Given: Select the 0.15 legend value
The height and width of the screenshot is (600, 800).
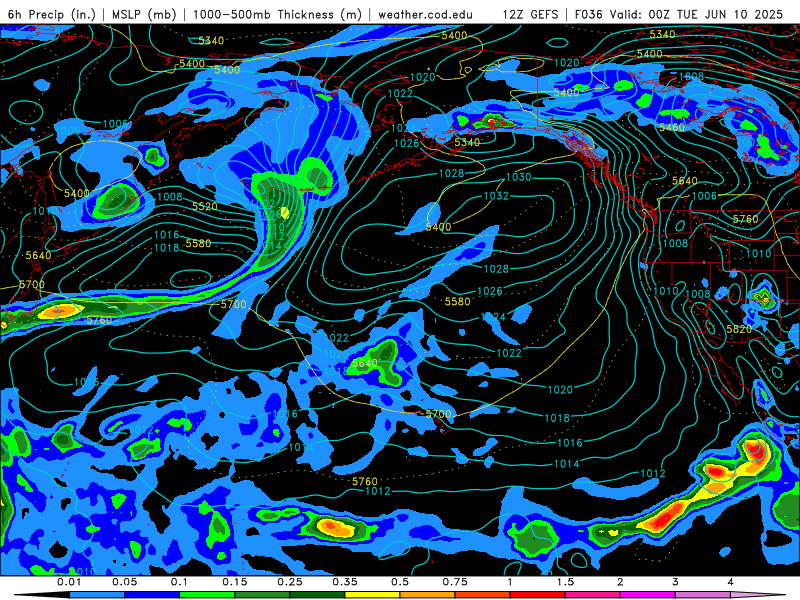Looking at the screenshot, I should [x=235, y=582].
